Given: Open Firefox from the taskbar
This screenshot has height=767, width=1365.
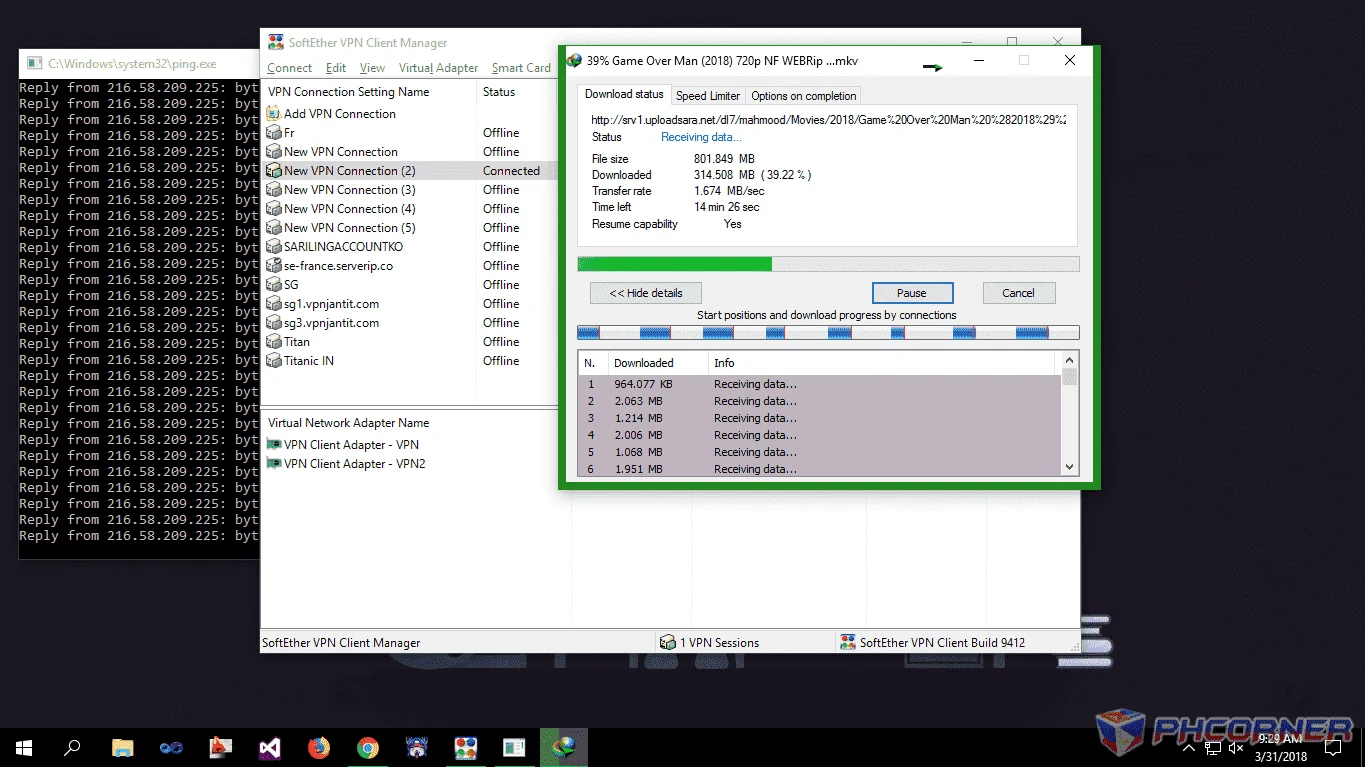Looking at the screenshot, I should tap(318, 747).
